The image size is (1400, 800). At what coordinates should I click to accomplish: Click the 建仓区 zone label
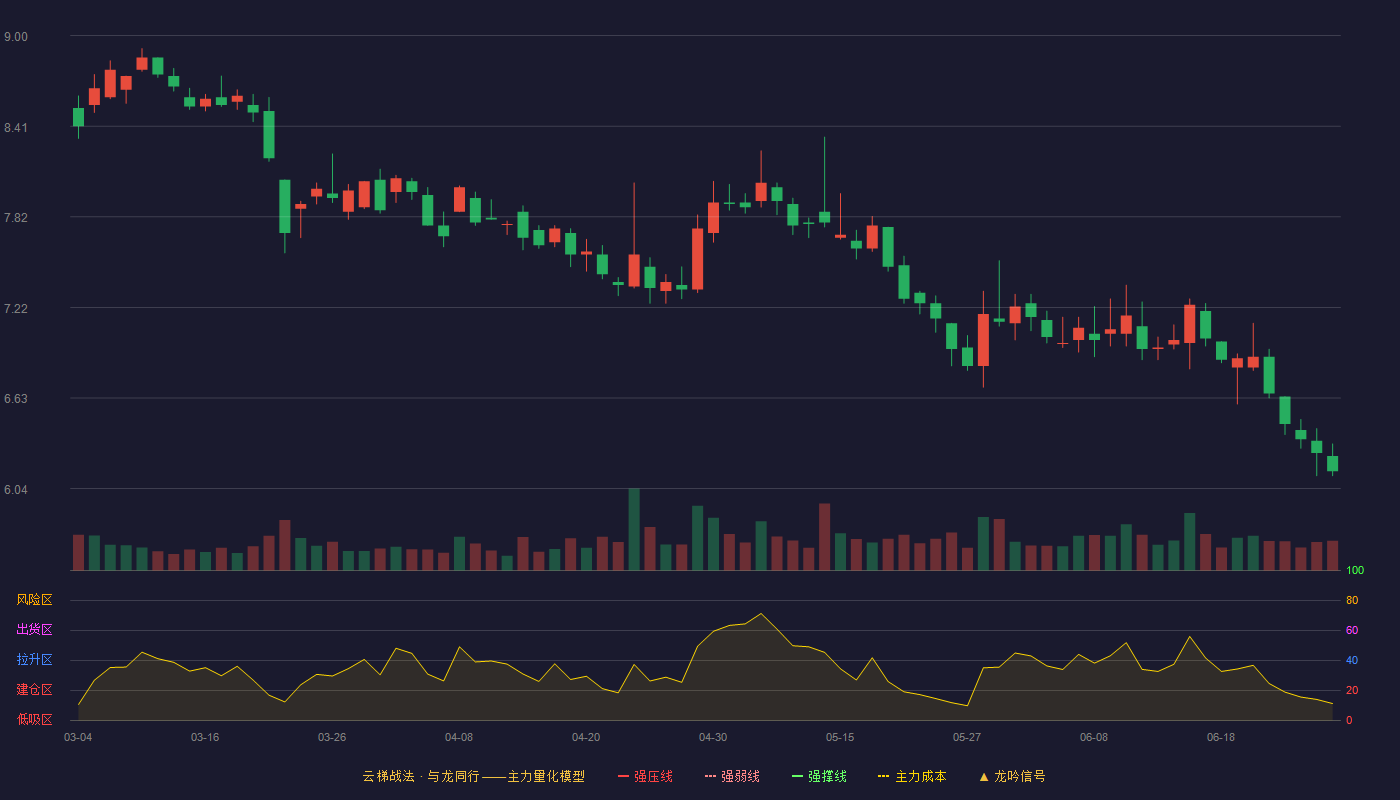34,690
